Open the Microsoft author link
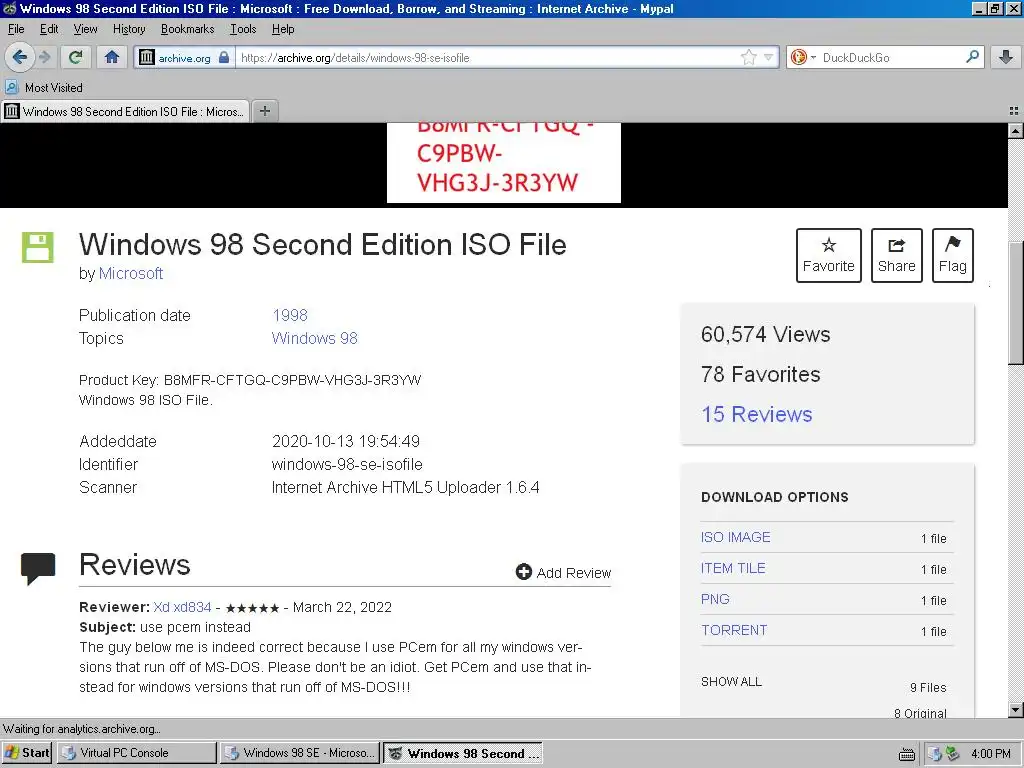 click(131, 273)
